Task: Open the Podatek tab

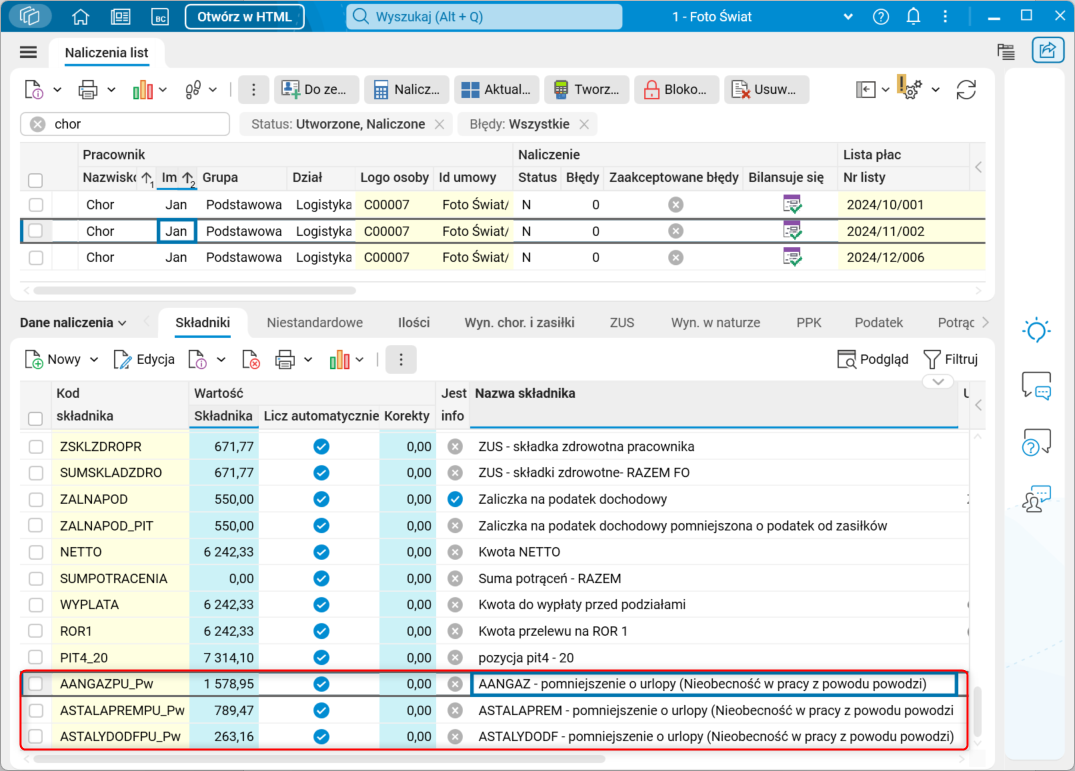Action: [x=878, y=323]
